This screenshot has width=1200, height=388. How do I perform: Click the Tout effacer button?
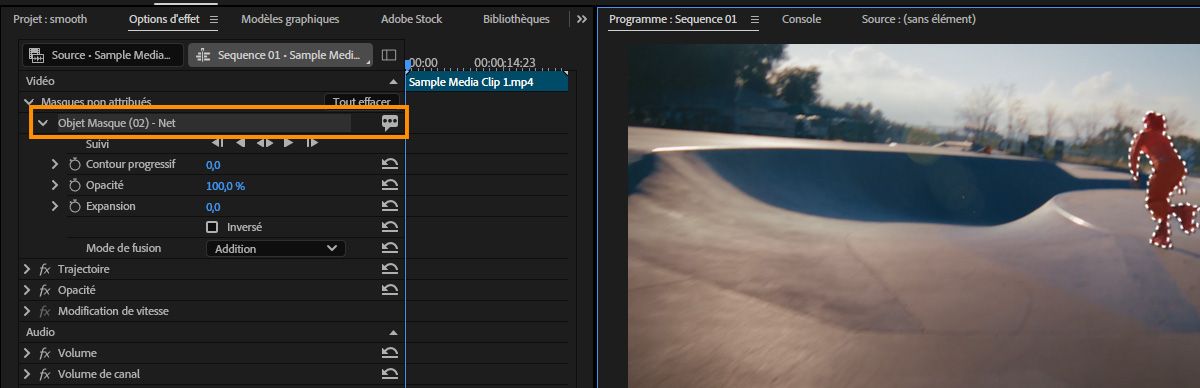click(362, 102)
